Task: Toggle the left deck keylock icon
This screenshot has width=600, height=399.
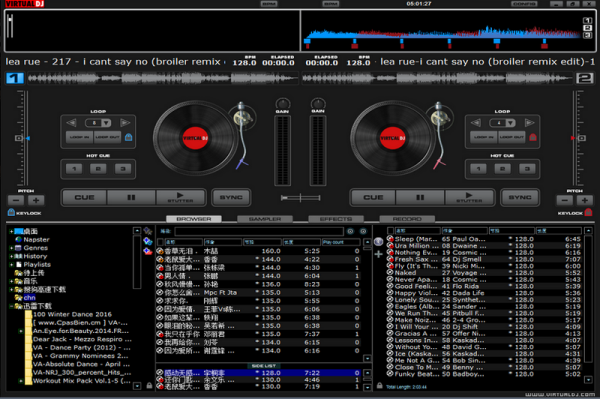Action: point(11,212)
